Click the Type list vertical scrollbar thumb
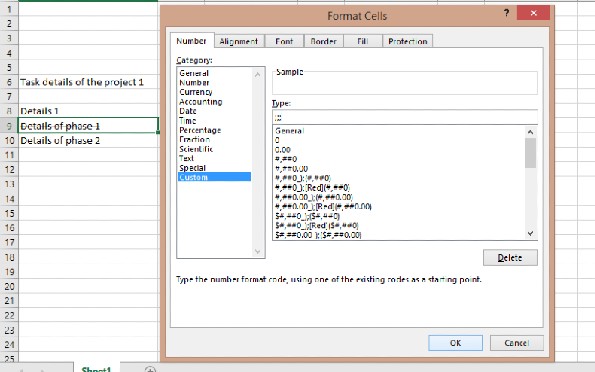 point(530,153)
